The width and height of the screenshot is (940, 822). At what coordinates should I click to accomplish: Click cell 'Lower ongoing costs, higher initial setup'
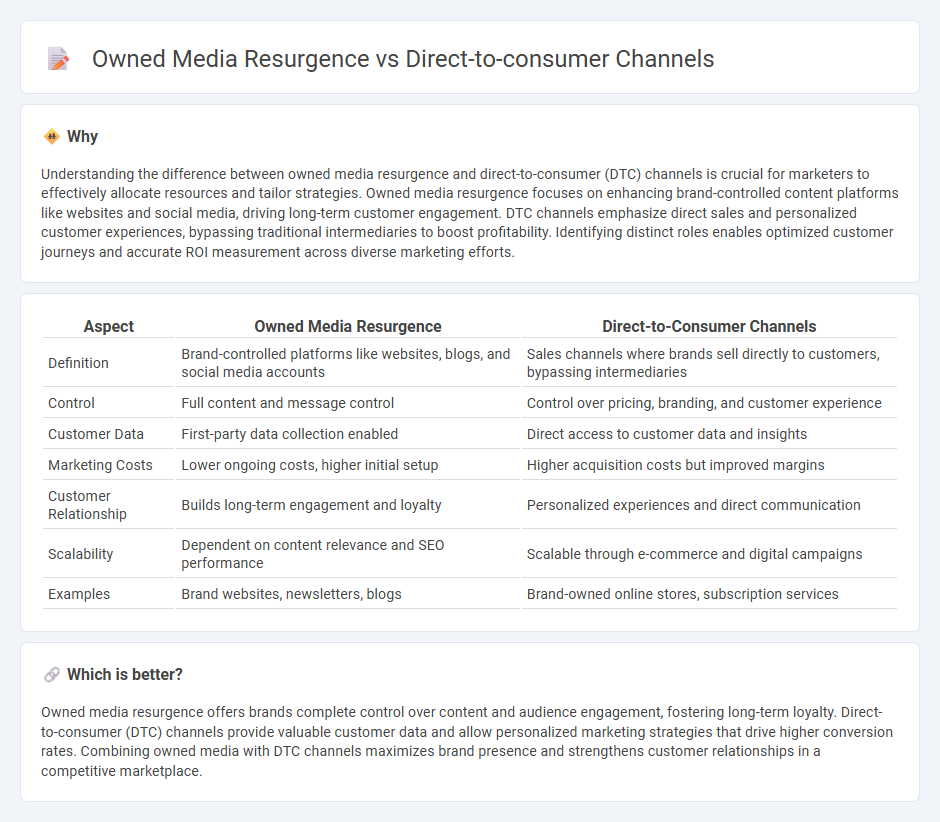348,465
